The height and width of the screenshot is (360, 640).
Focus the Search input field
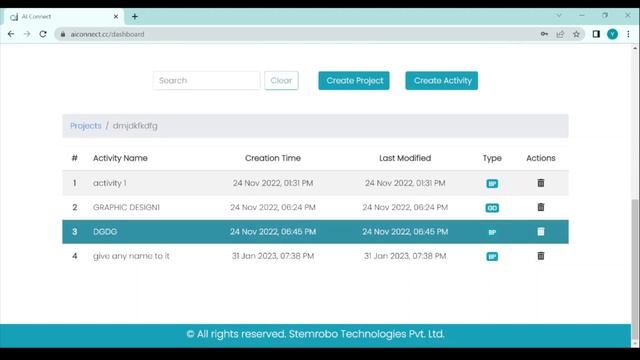(207, 80)
